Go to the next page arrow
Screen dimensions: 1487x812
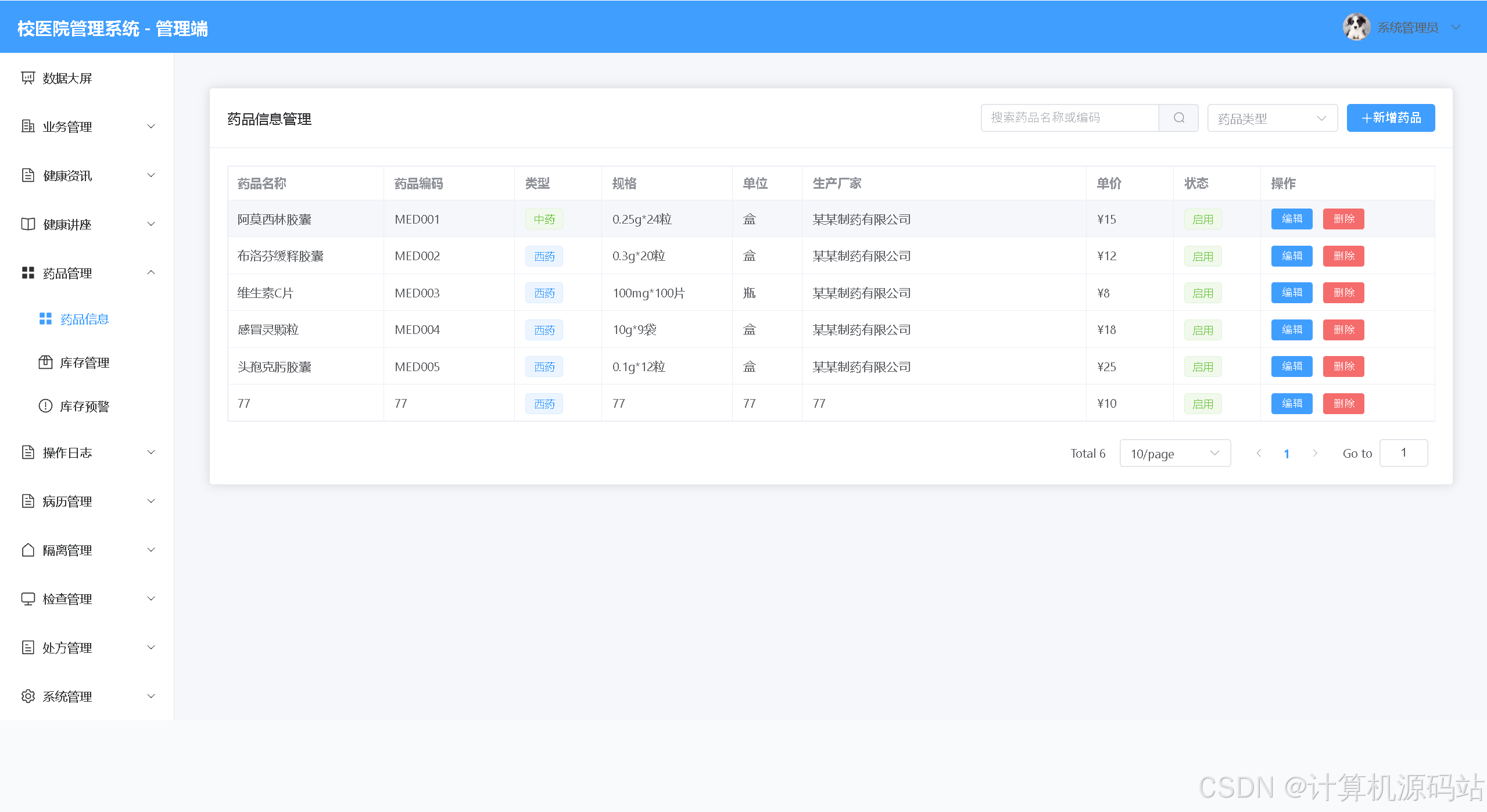(x=1315, y=453)
